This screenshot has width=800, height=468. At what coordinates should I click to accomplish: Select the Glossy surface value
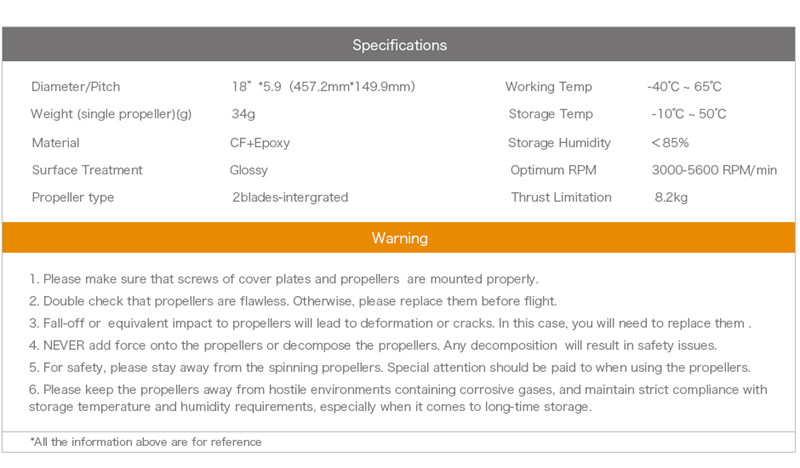point(249,170)
